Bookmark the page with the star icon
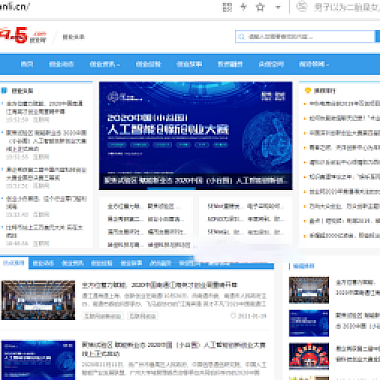This screenshot has height=380, width=380. click(x=260, y=7)
